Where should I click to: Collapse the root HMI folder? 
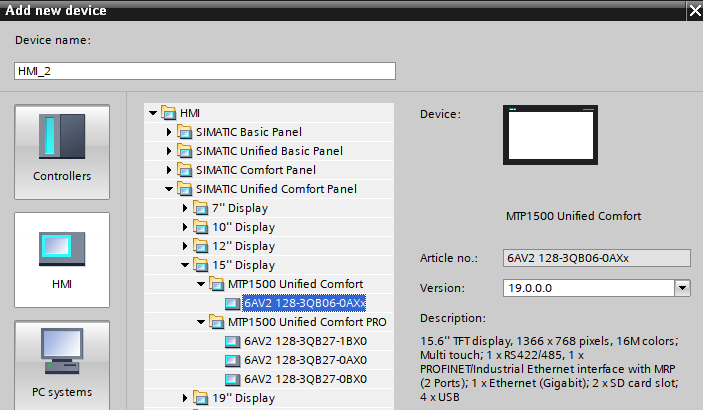(153, 113)
